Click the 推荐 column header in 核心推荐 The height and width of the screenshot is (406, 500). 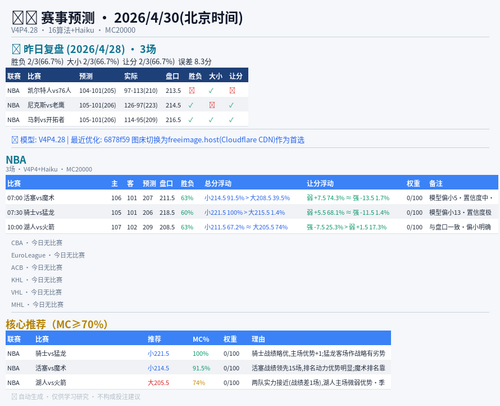pyautogui.click(x=154, y=339)
